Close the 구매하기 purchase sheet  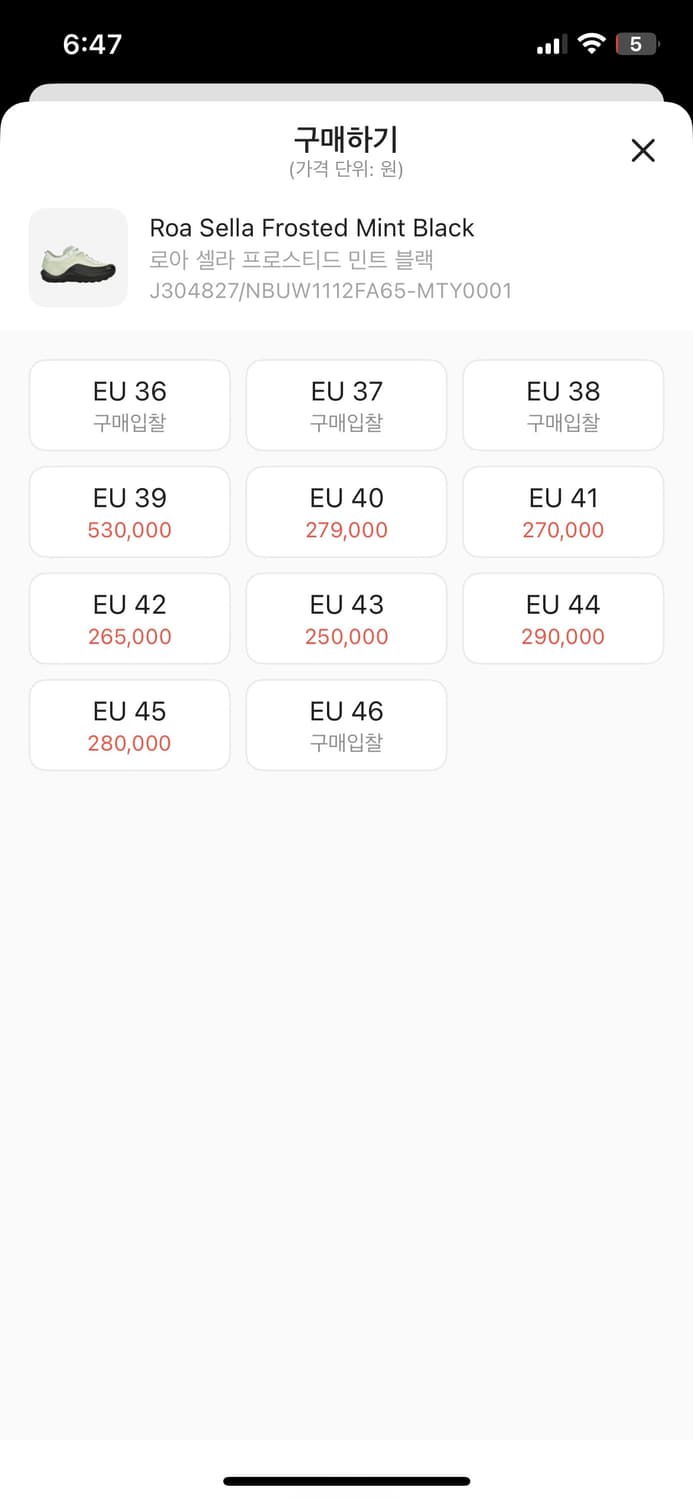(x=643, y=150)
